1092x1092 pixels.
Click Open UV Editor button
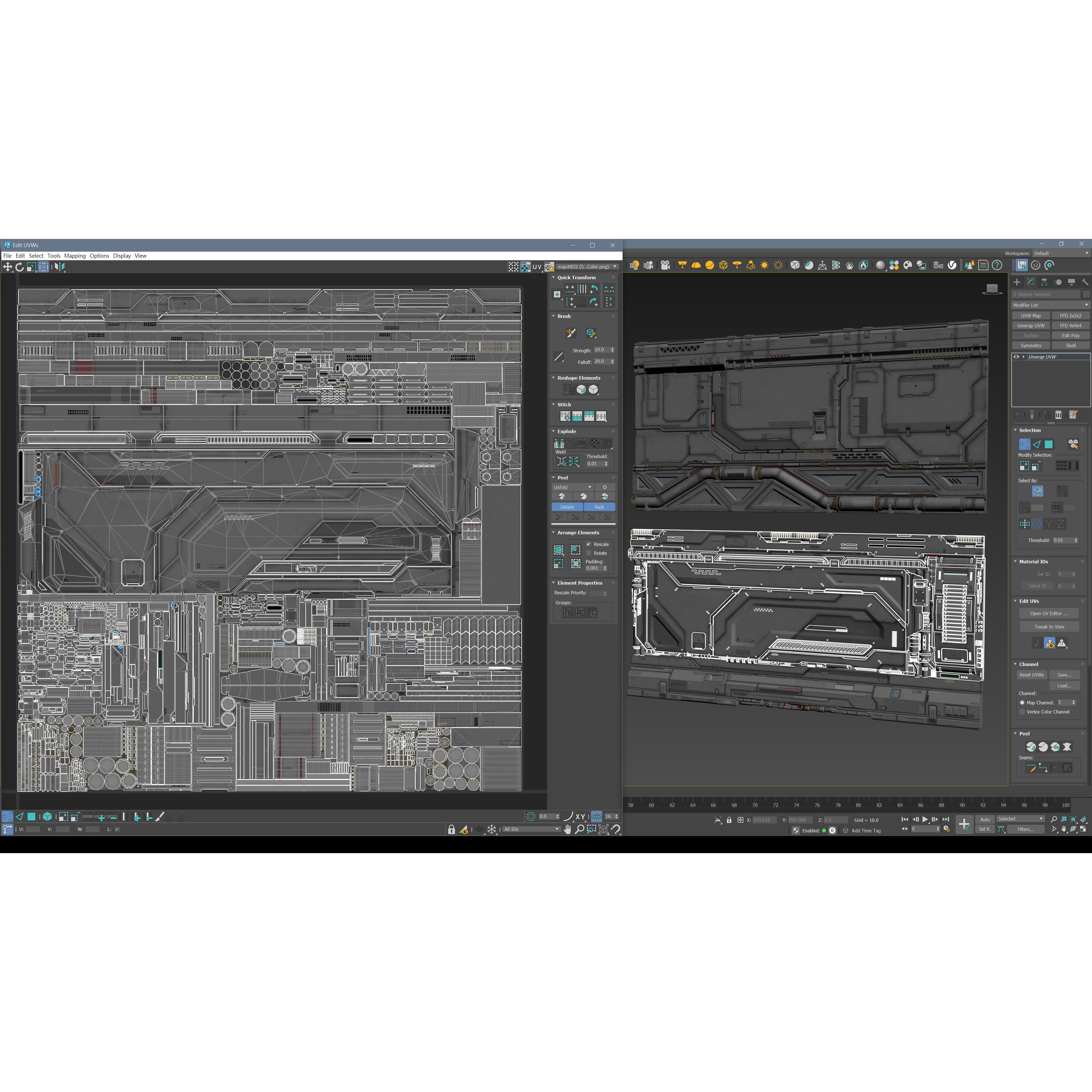click(x=1049, y=613)
